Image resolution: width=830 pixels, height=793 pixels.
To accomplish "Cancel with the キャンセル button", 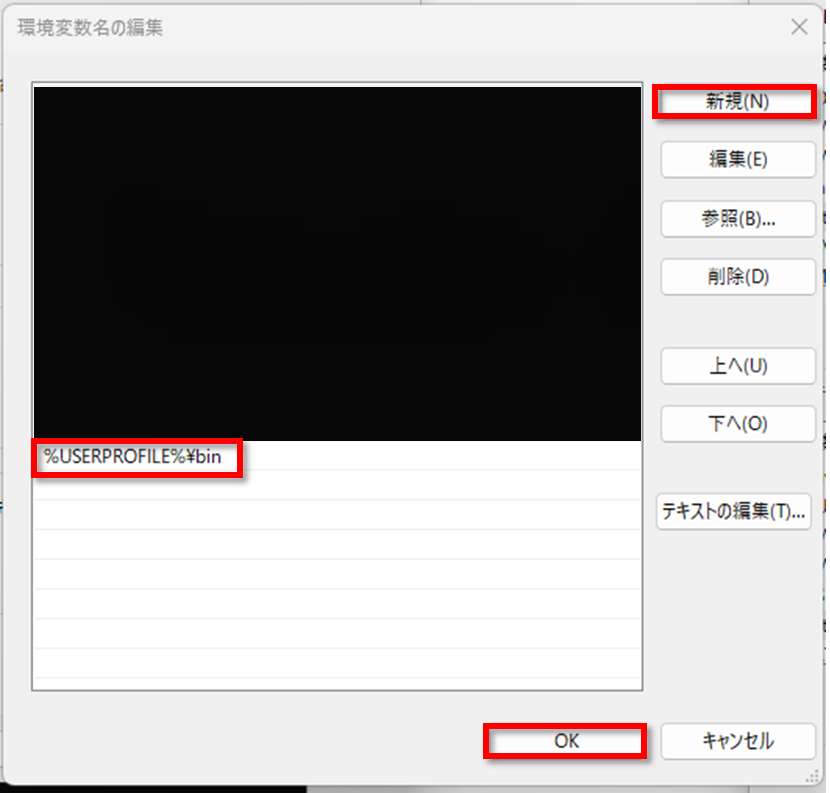I will [x=738, y=741].
